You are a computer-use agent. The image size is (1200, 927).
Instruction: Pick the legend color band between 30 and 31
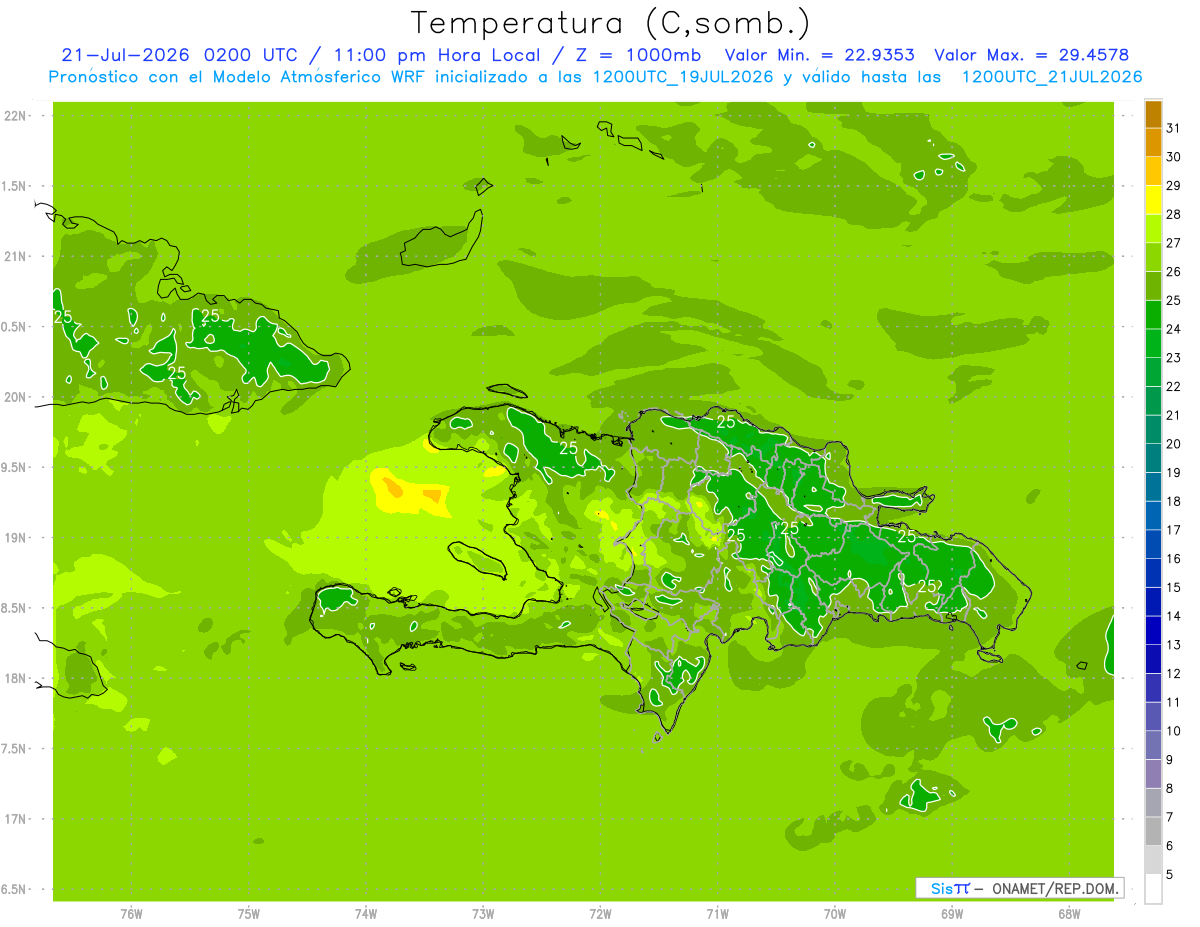pyautogui.click(x=1153, y=143)
